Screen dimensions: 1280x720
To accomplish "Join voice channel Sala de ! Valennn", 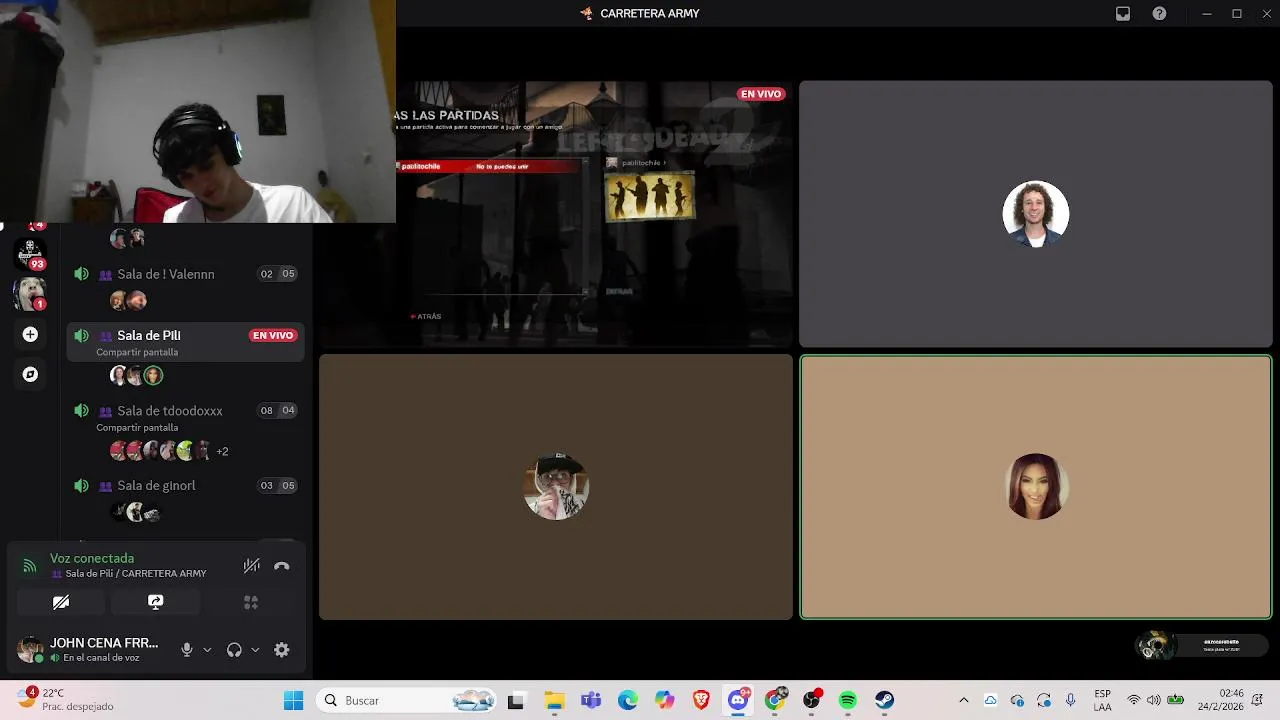I will click(186, 274).
